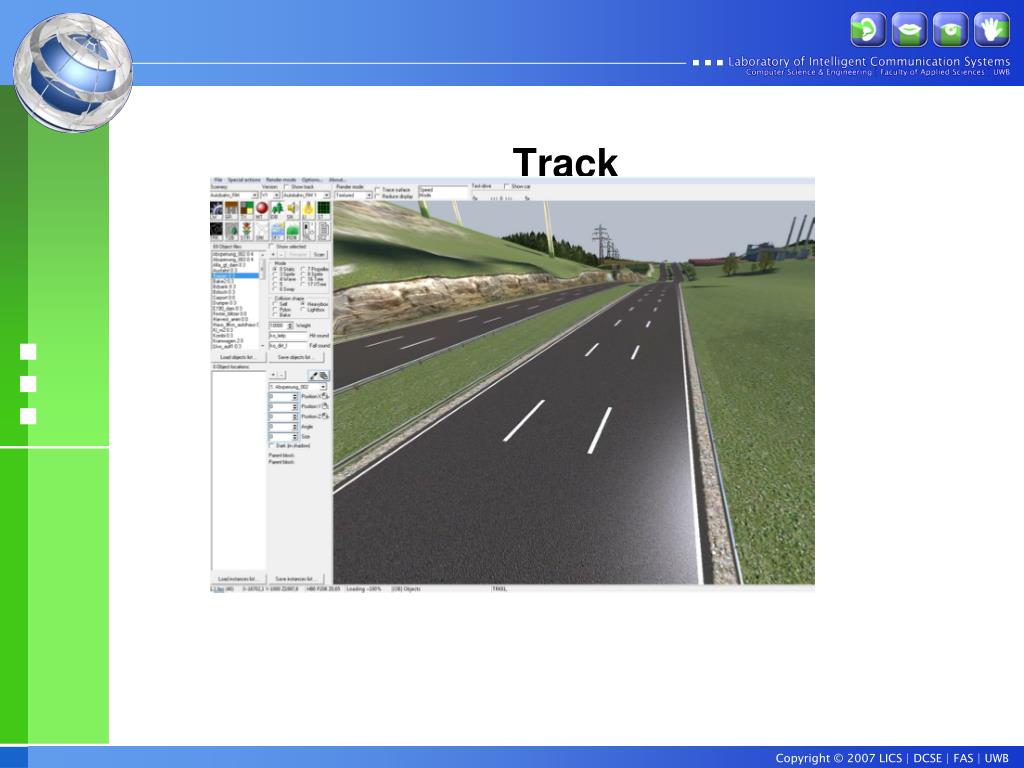
Task: Select the sky with sun icon
Action: pyautogui.click(x=278, y=231)
